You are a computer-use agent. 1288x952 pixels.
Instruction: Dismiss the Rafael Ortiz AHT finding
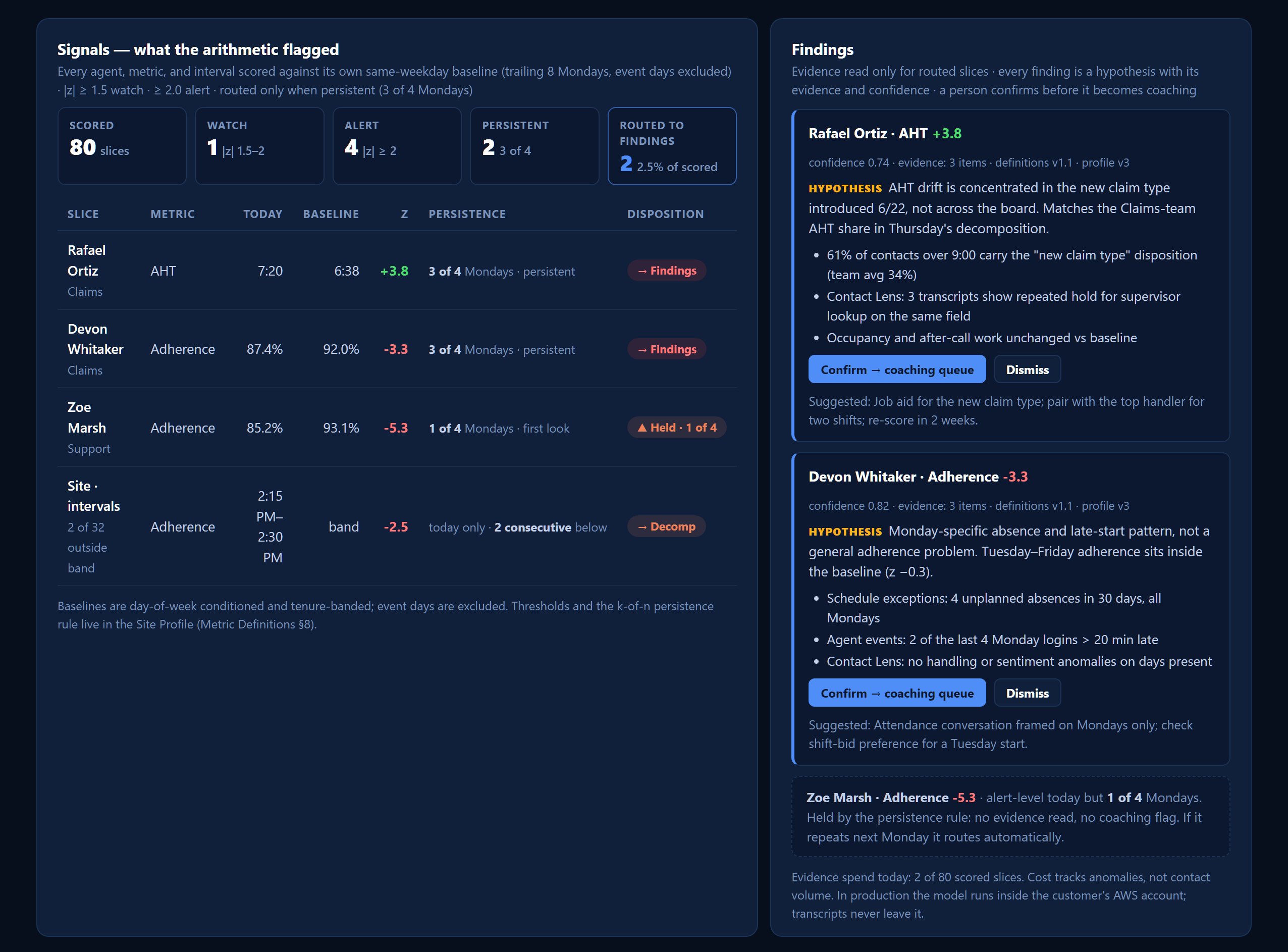click(1027, 369)
